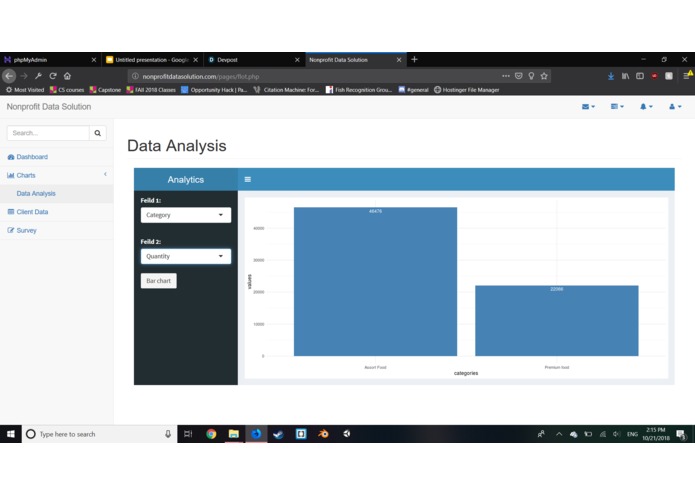Click the Bar chart button
The width and height of the screenshot is (695, 494).
(159, 281)
